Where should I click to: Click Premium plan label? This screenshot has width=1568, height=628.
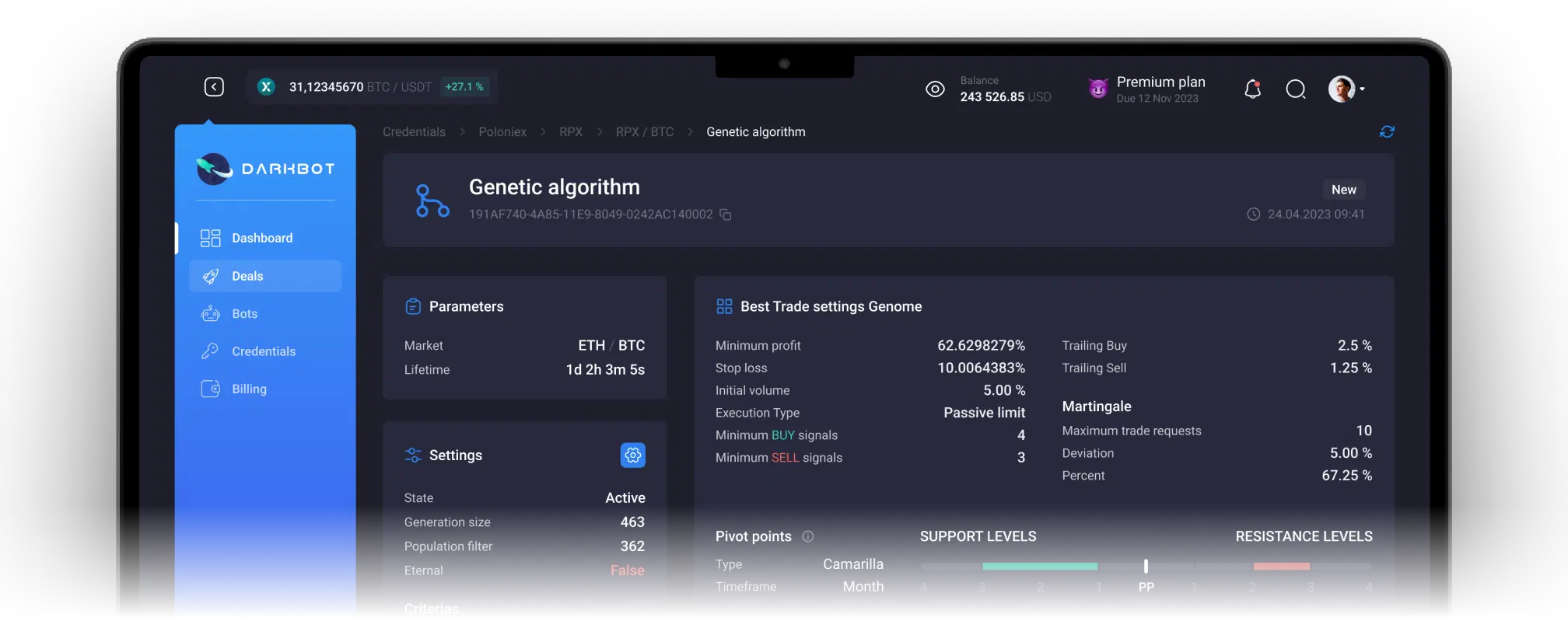pyautogui.click(x=1161, y=82)
